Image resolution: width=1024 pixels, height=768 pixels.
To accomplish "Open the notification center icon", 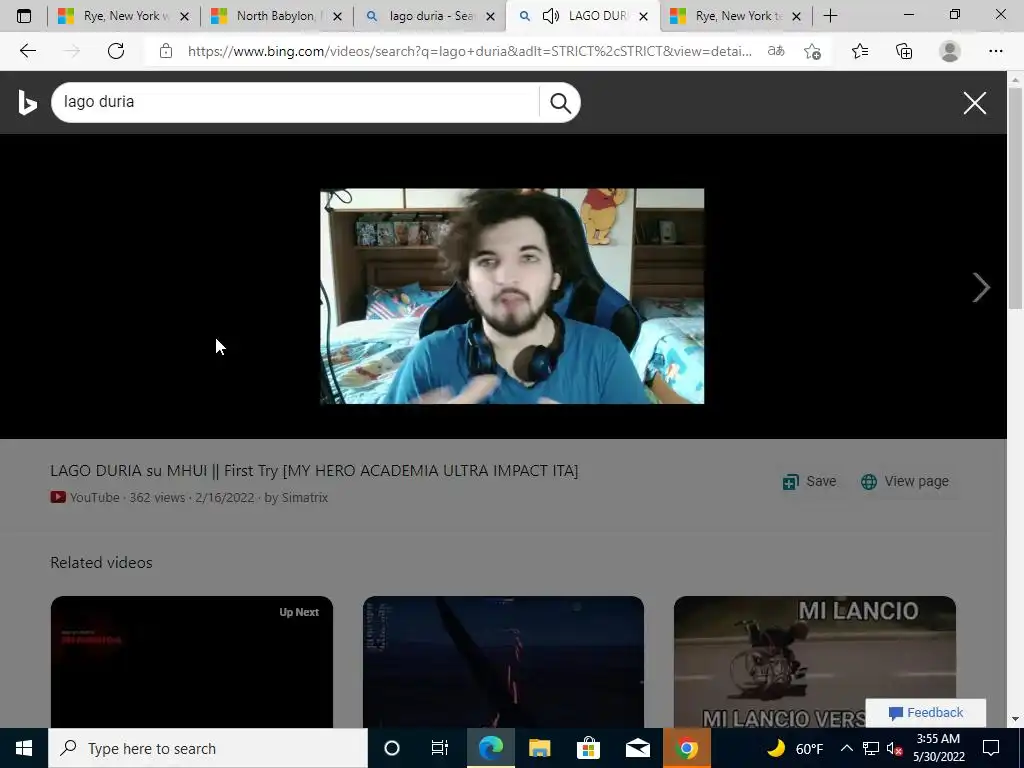I will click(991, 748).
